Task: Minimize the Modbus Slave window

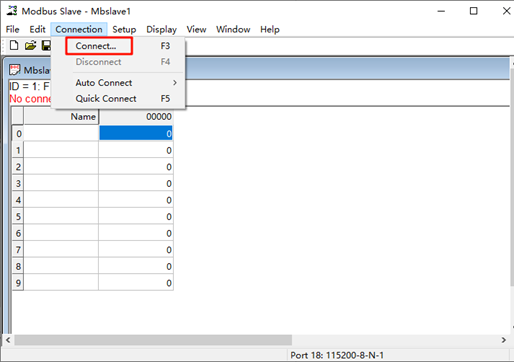Action: pyautogui.click(x=441, y=11)
